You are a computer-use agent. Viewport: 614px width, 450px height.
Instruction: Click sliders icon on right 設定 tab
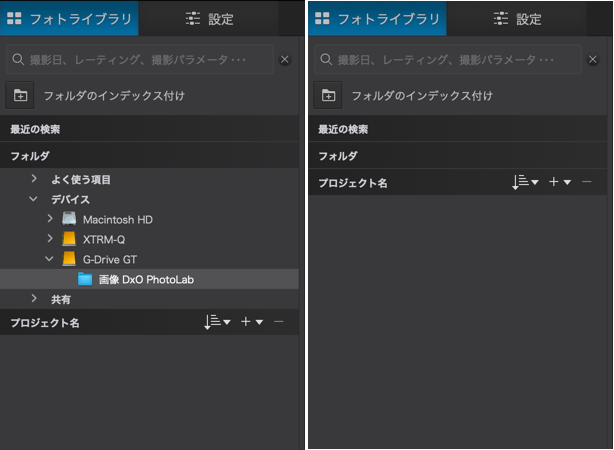tap(501, 18)
